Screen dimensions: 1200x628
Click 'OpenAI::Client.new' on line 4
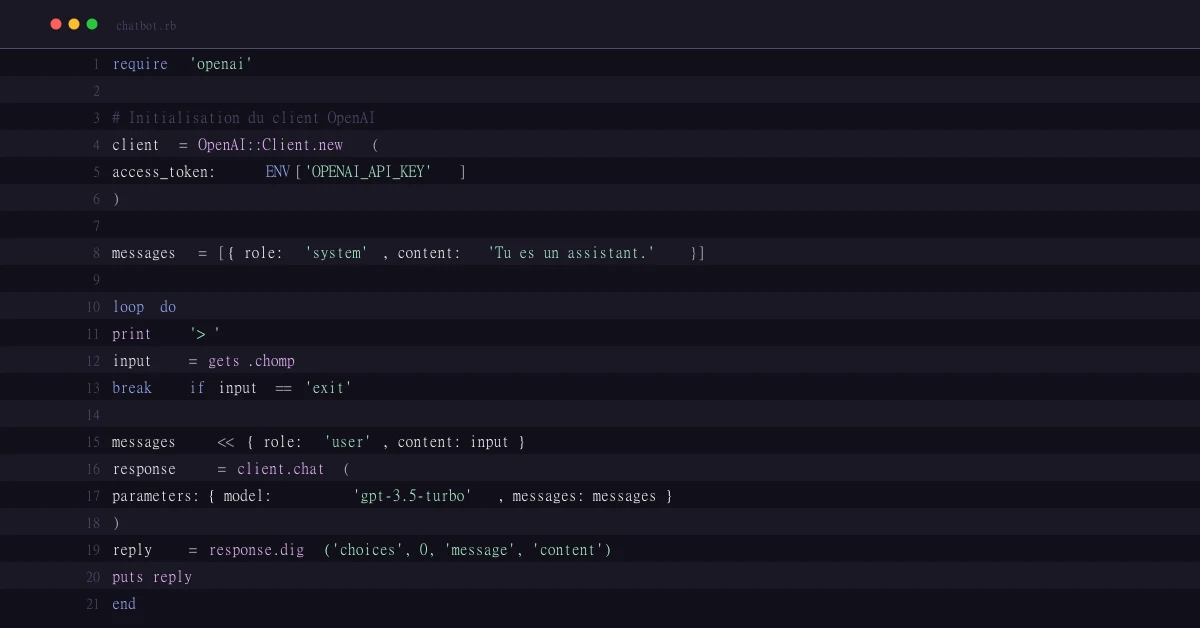click(x=270, y=145)
